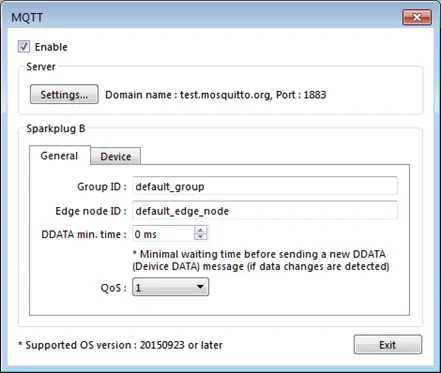The height and width of the screenshot is (373, 441).
Task: Click the 'QoS :' label
Action: tap(113, 288)
